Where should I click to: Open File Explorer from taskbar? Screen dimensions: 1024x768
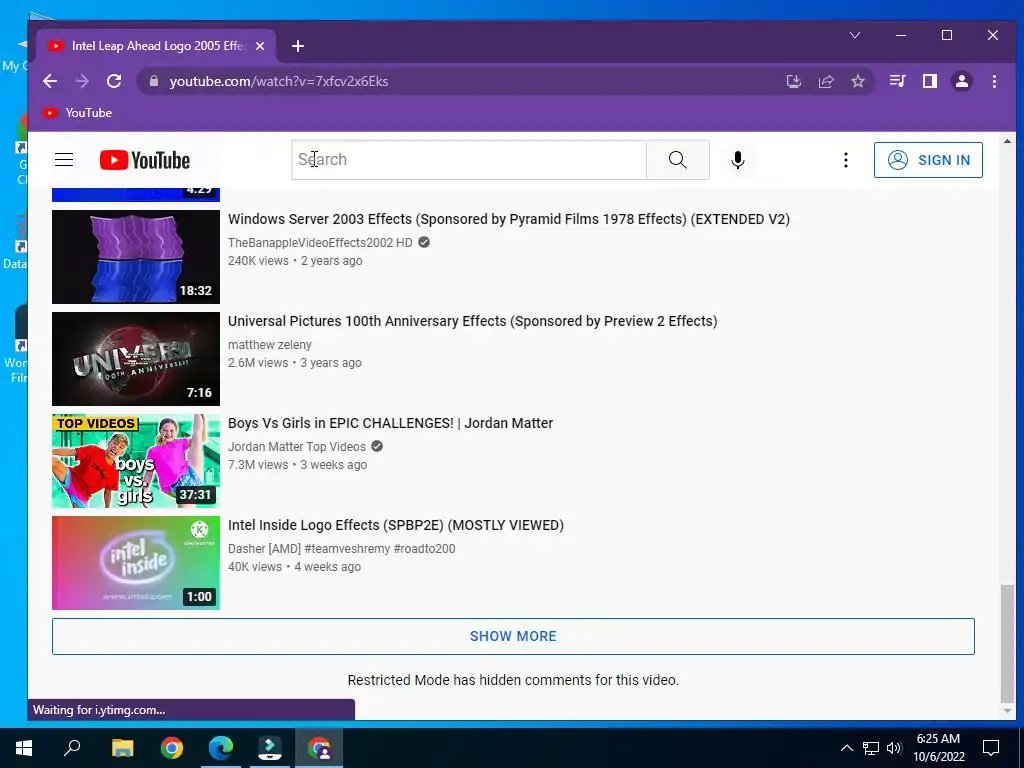pyautogui.click(x=122, y=748)
